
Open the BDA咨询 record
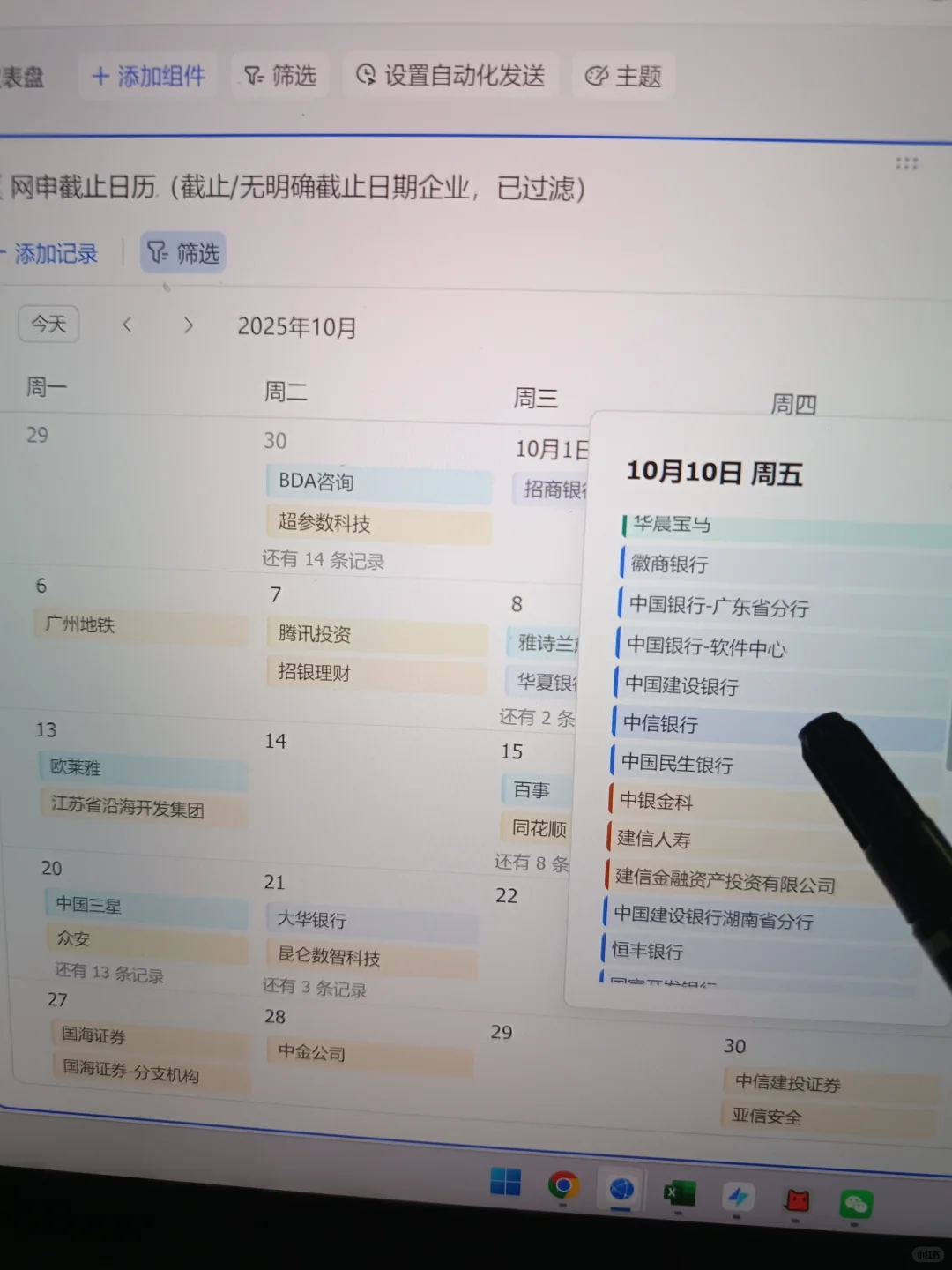379,482
